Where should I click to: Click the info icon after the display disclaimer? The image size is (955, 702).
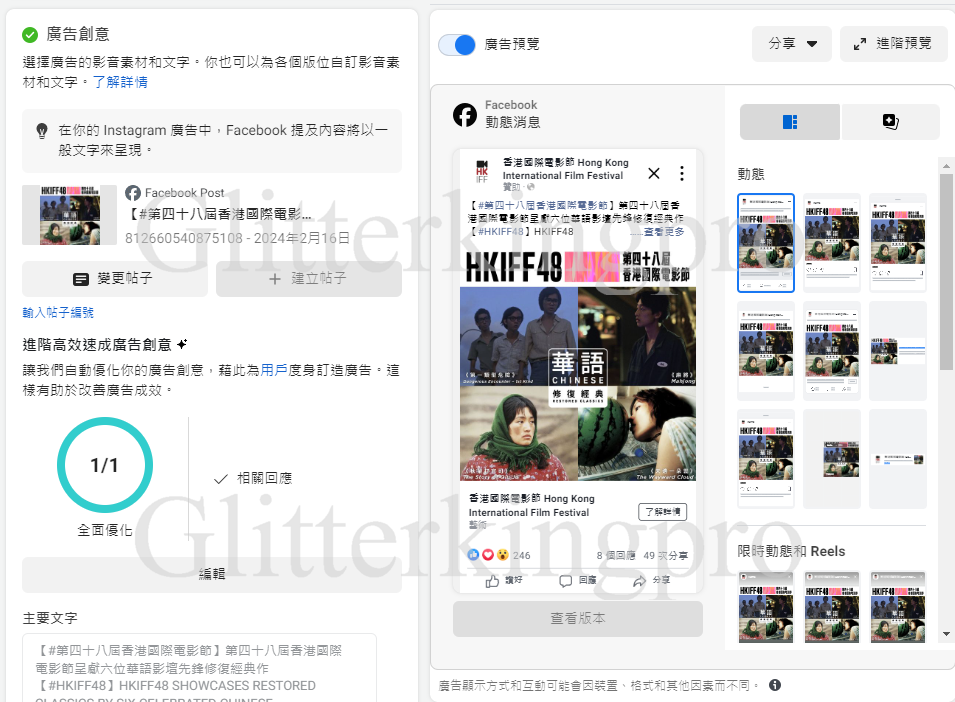775,685
